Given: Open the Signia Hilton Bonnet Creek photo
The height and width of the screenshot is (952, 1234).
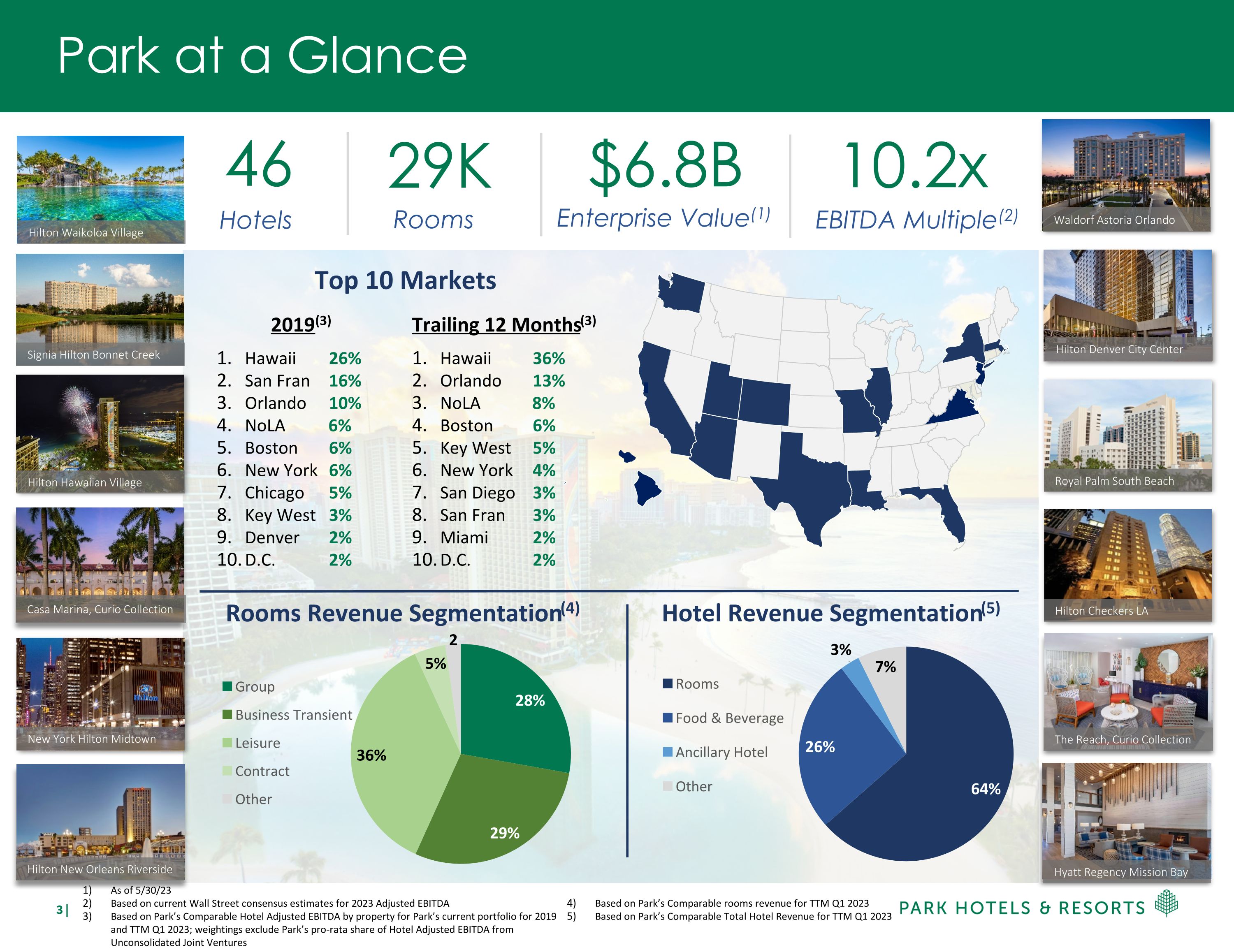Looking at the screenshot, I should [100, 310].
